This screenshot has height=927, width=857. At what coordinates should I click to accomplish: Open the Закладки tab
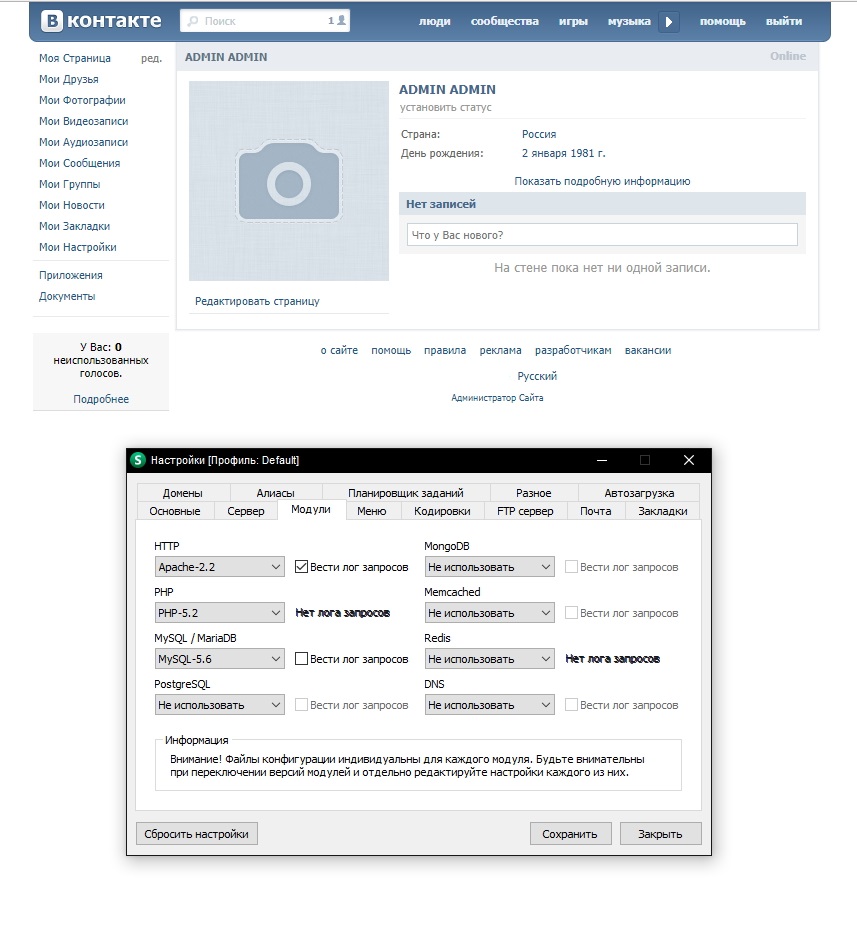pyautogui.click(x=663, y=511)
